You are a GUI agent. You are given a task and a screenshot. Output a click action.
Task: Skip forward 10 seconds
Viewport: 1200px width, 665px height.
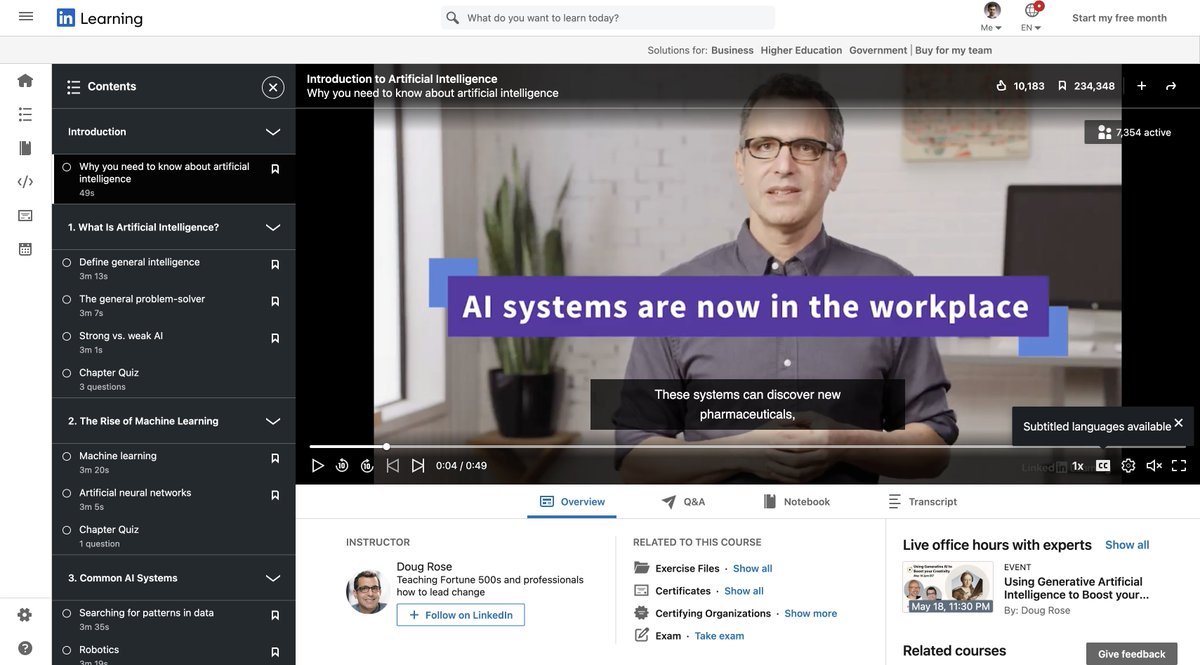coord(367,465)
